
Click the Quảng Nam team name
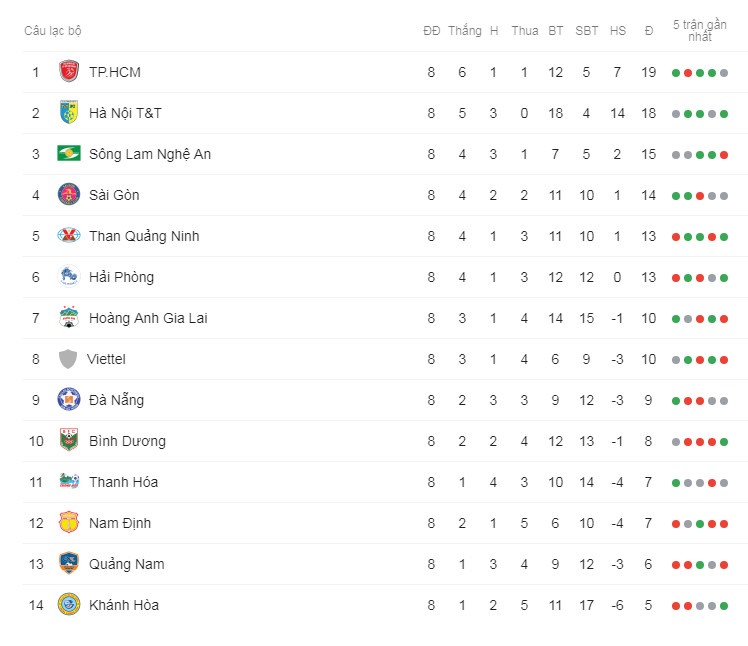click(x=126, y=564)
